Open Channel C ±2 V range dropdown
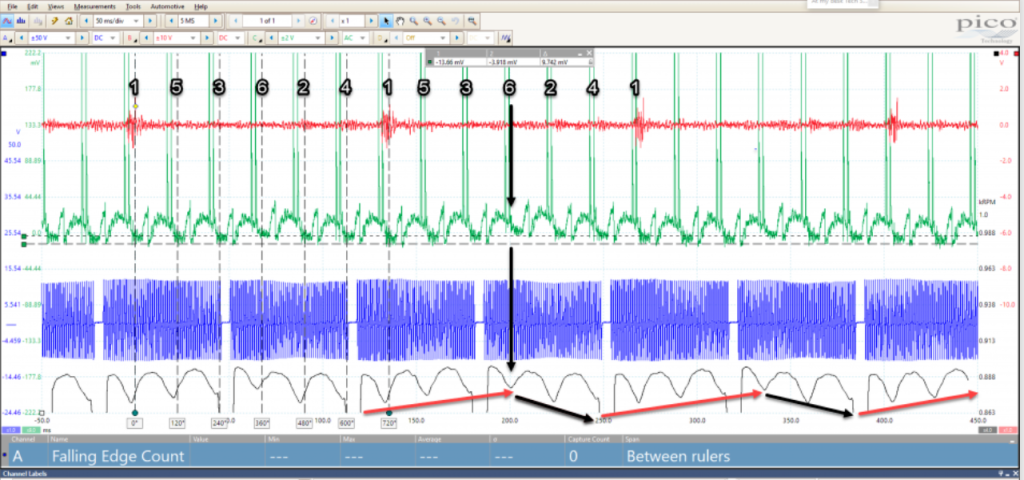Image resolution: width=1024 pixels, height=480 pixels. [317, 38]
